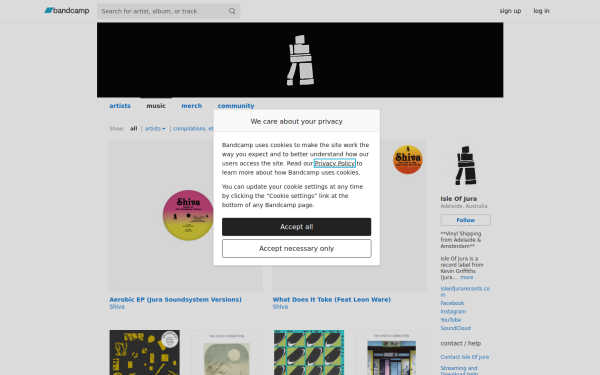
Task: Open the Bandcamp logo home link
Action: pyautogui.click(x=67, y=11)
